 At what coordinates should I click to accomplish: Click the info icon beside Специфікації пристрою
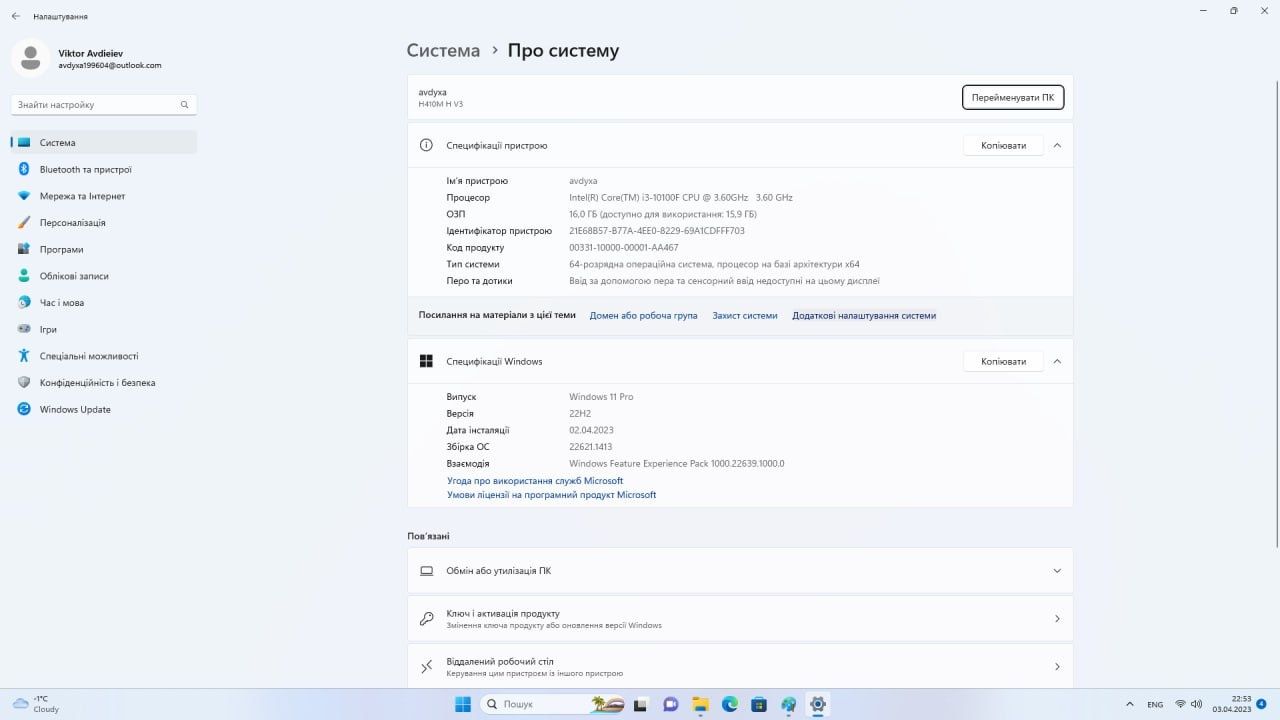pos(427,145)
